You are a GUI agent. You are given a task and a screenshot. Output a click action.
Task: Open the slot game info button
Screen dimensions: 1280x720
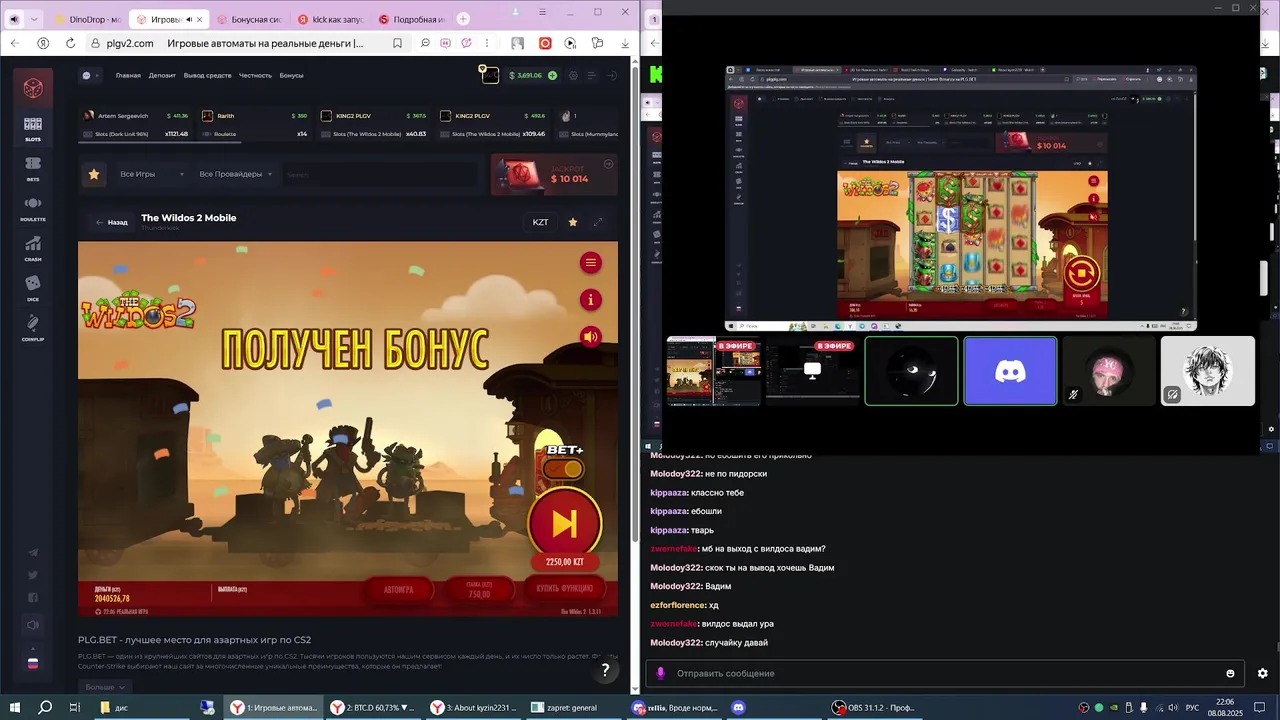(x=591, y=300)
